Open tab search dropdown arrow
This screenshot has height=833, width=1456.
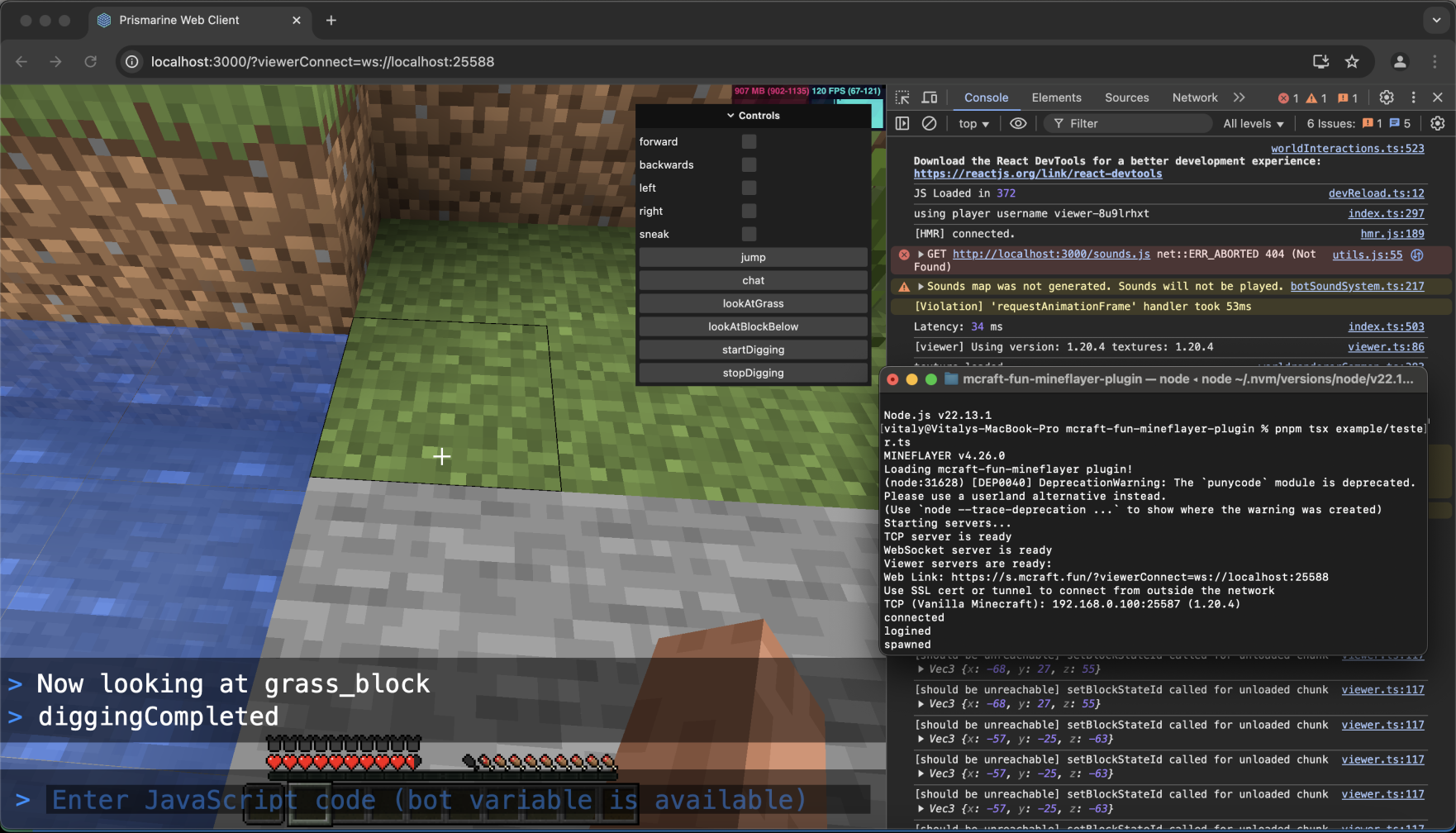point(1437,21)
